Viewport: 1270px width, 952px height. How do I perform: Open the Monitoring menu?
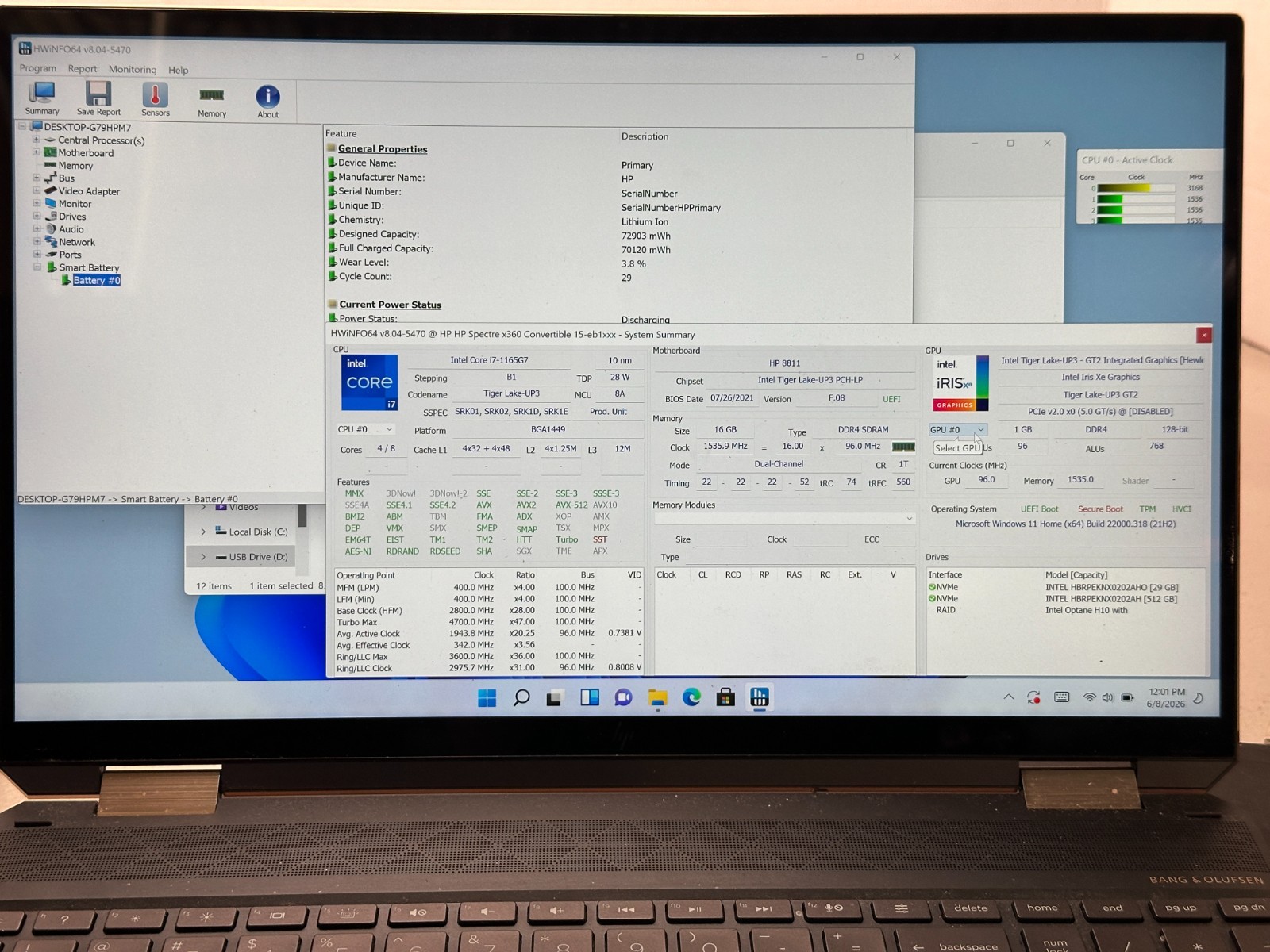coord(133,70)
